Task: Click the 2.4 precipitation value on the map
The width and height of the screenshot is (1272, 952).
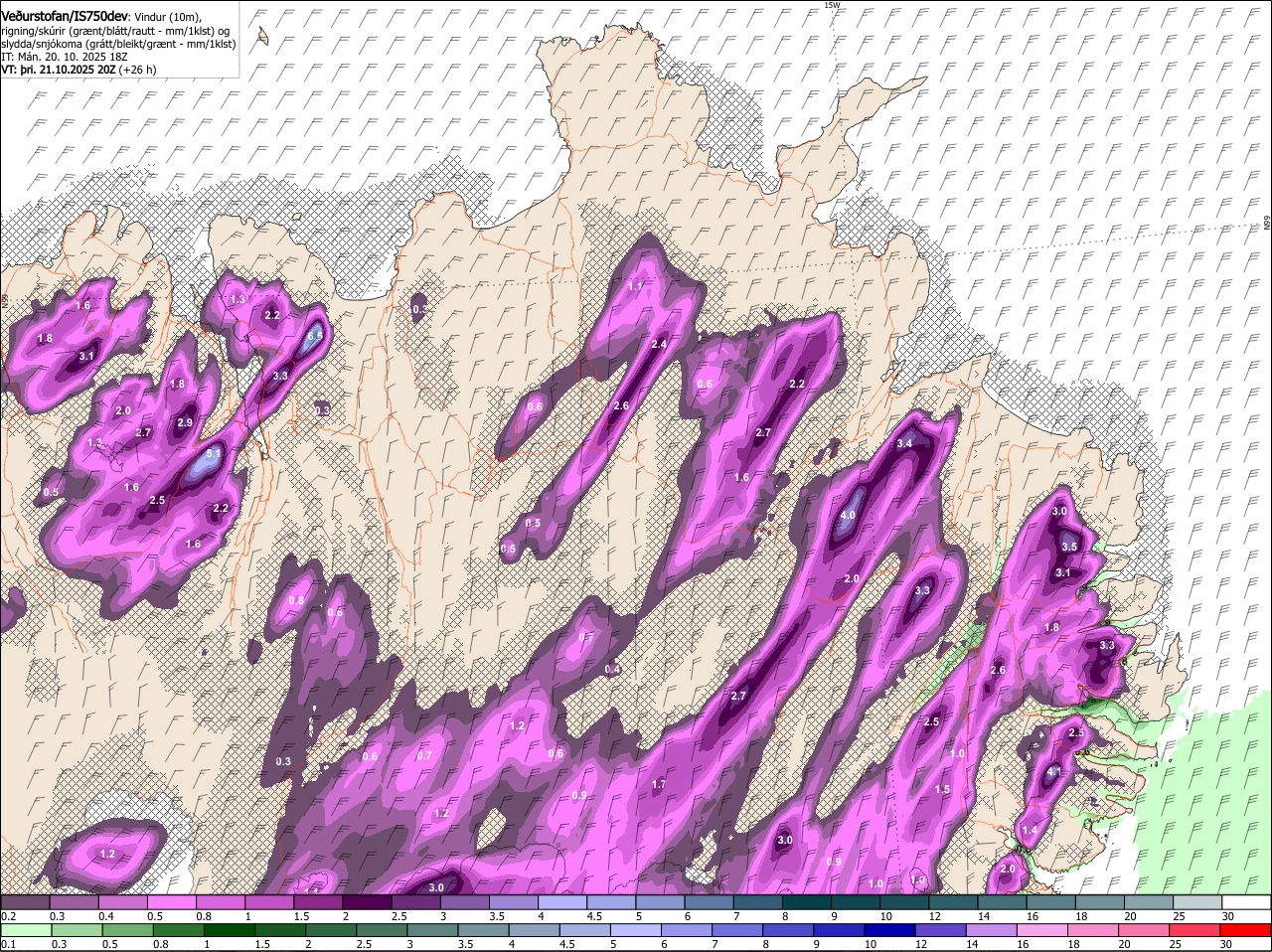Action: tap(658, 345)
